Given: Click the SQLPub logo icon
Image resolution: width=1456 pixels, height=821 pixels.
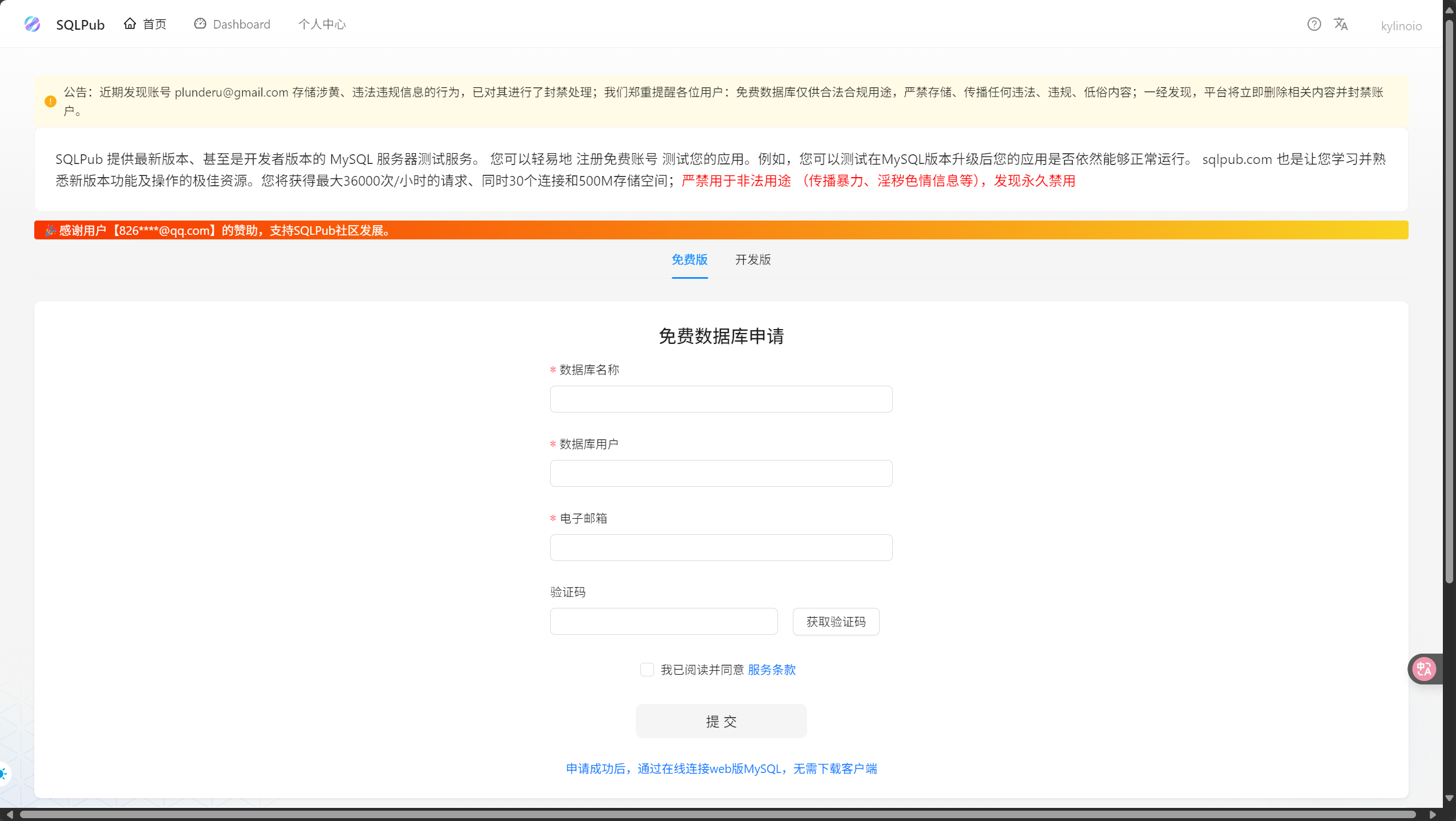Looking at the screenshot, I should coord(33,24).
